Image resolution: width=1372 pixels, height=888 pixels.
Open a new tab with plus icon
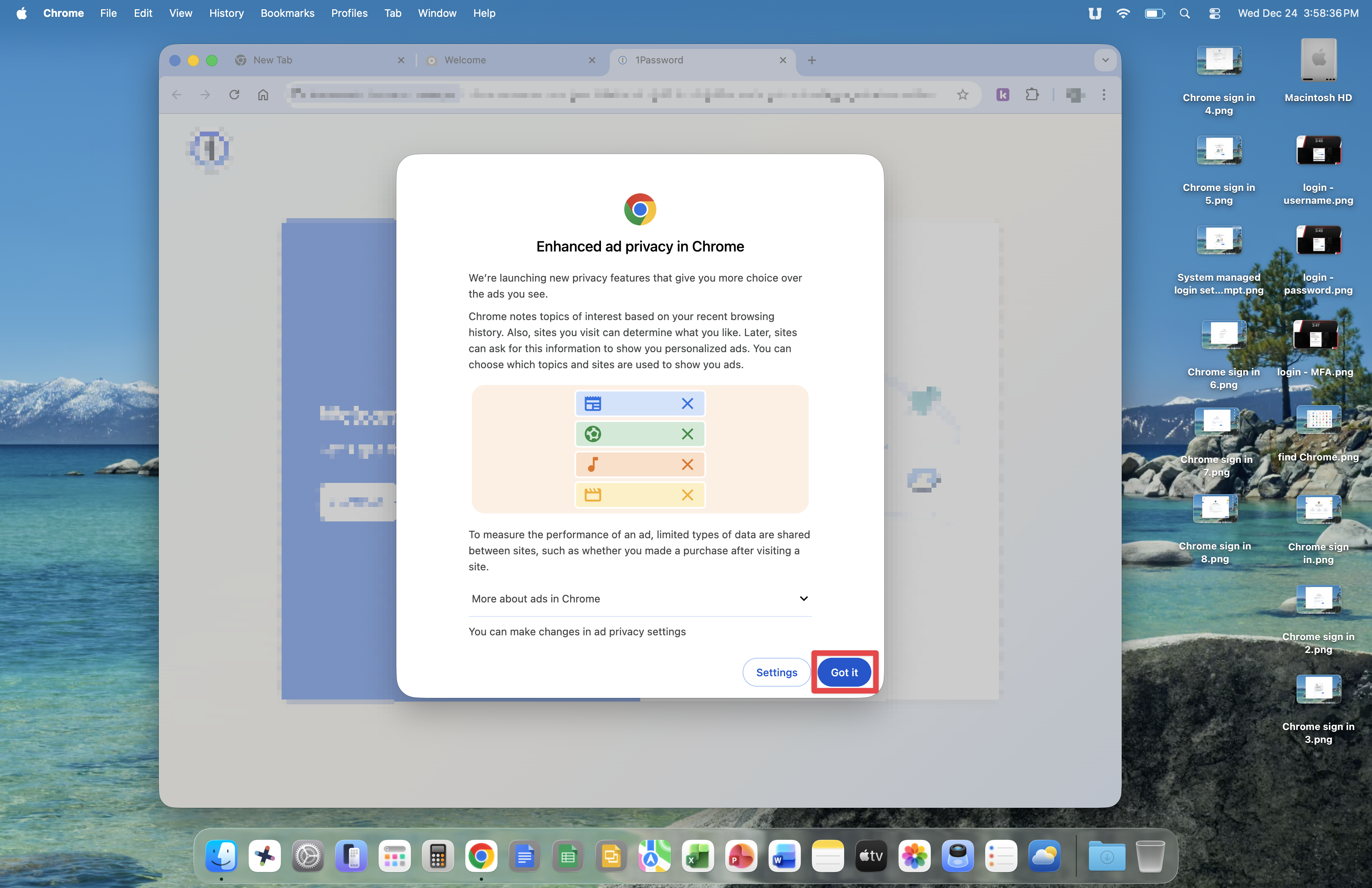click(x=811, y=60)
